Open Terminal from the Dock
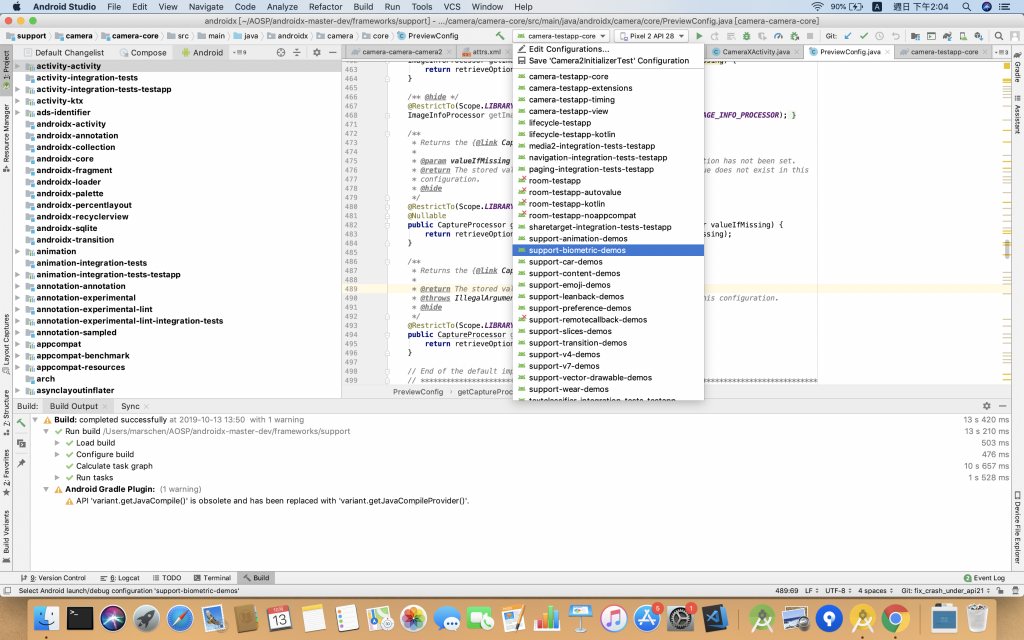Viewport: 1024px width, 640px height. 80,618
